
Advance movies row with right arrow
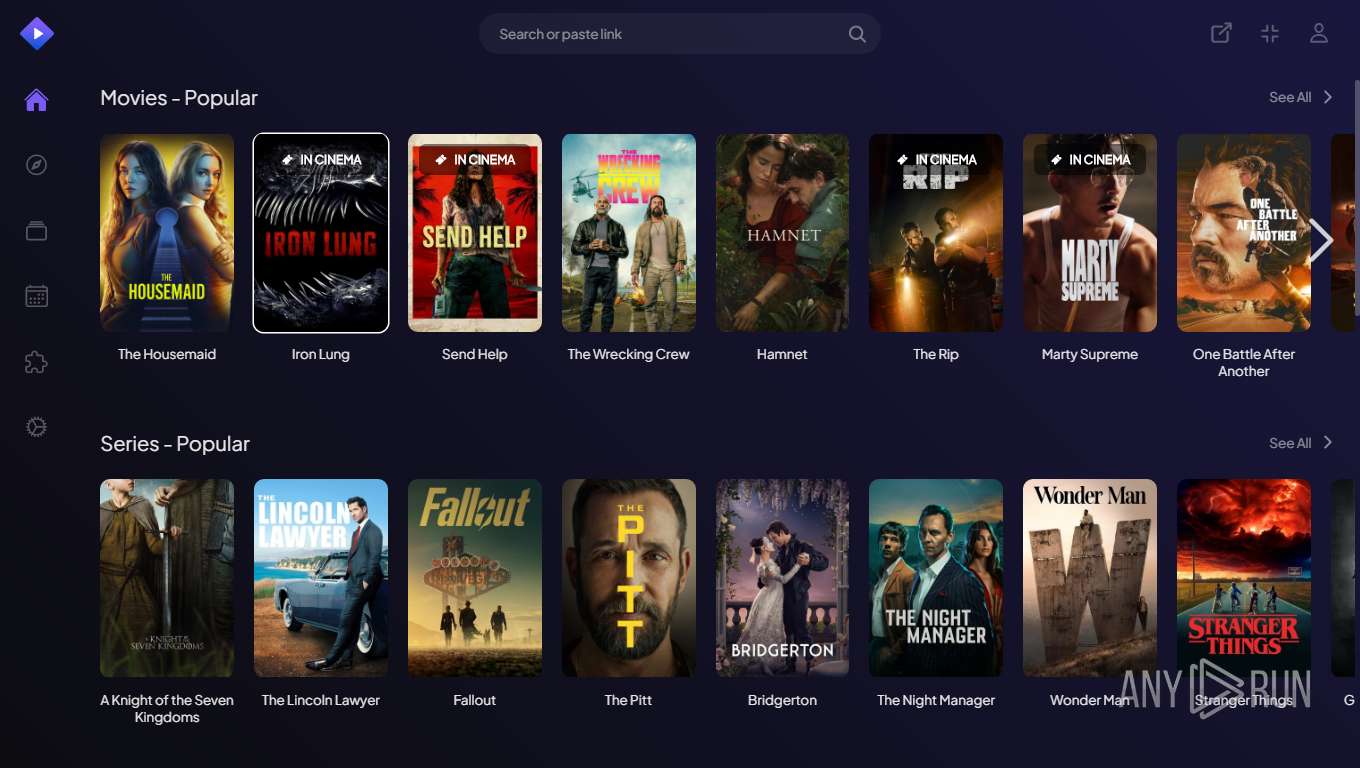coord(1321,240)
